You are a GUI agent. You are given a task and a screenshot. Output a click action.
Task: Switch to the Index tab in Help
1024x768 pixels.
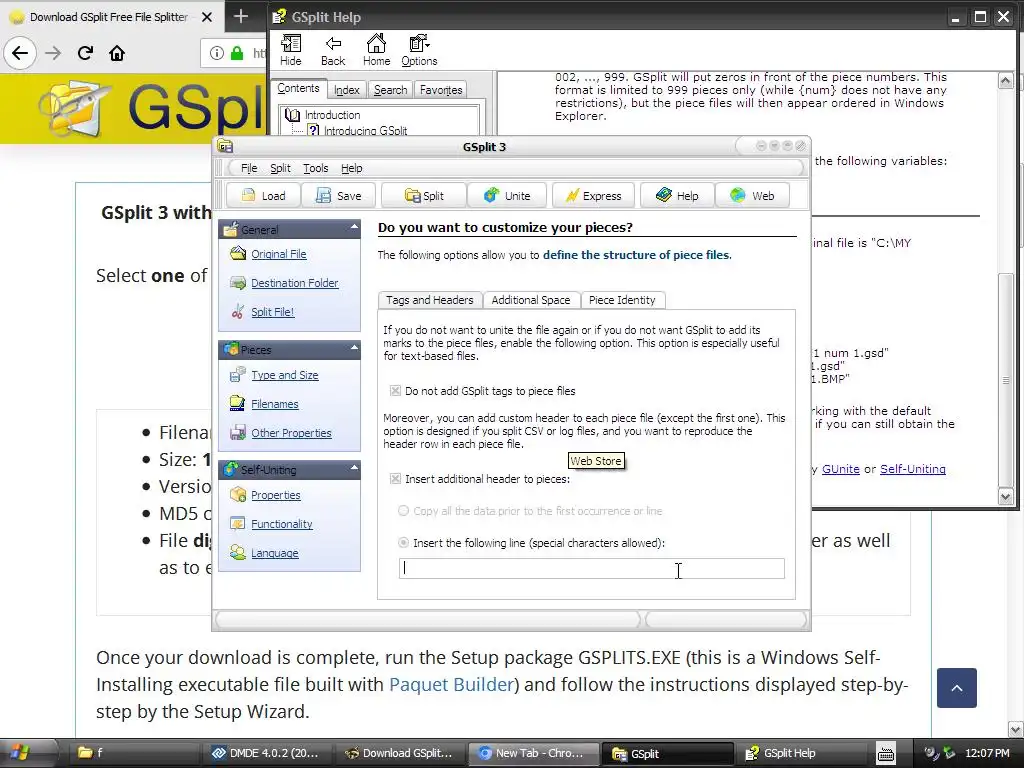(x=347, y=90)
